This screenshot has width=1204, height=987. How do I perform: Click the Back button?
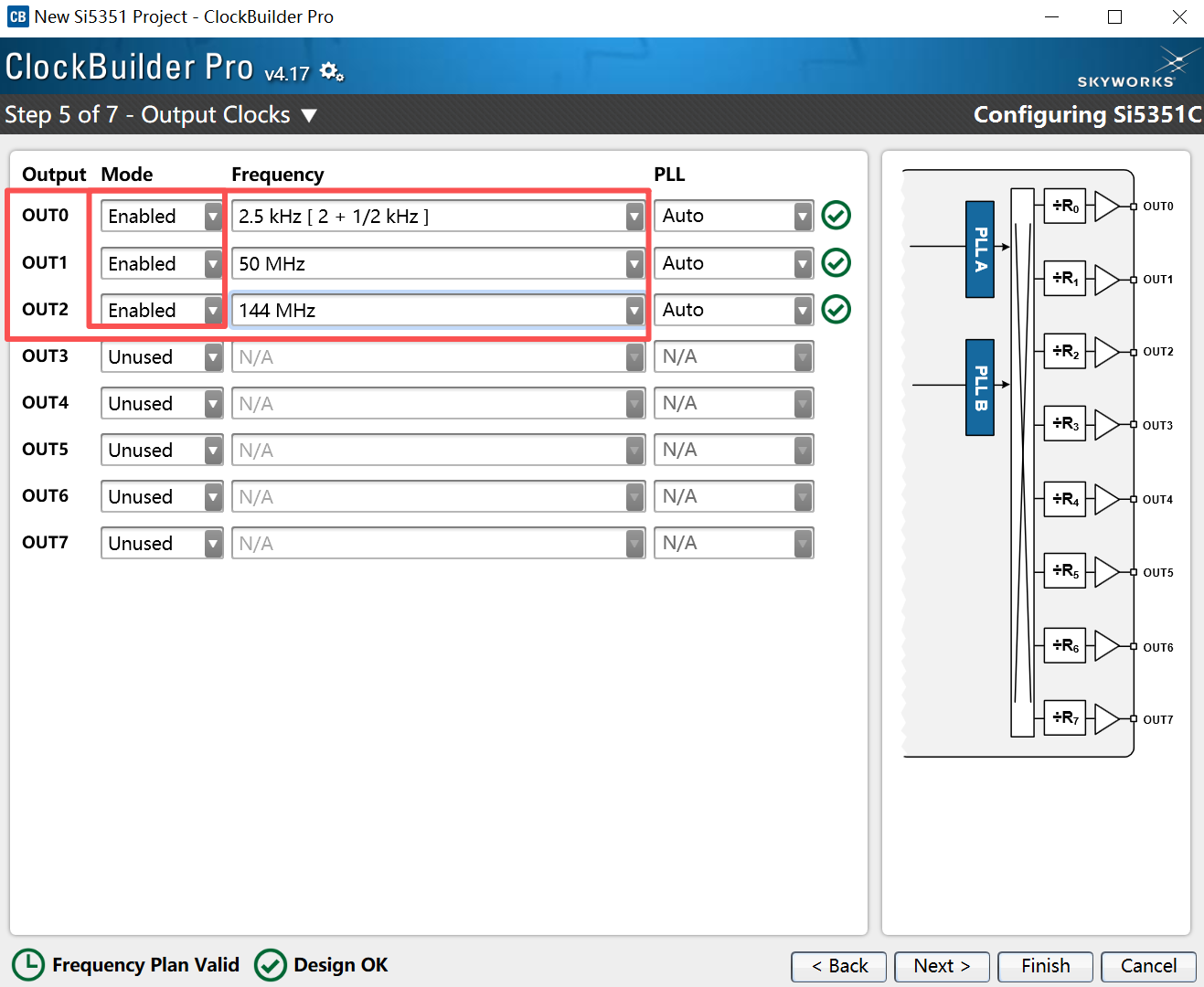coord(839,966)
